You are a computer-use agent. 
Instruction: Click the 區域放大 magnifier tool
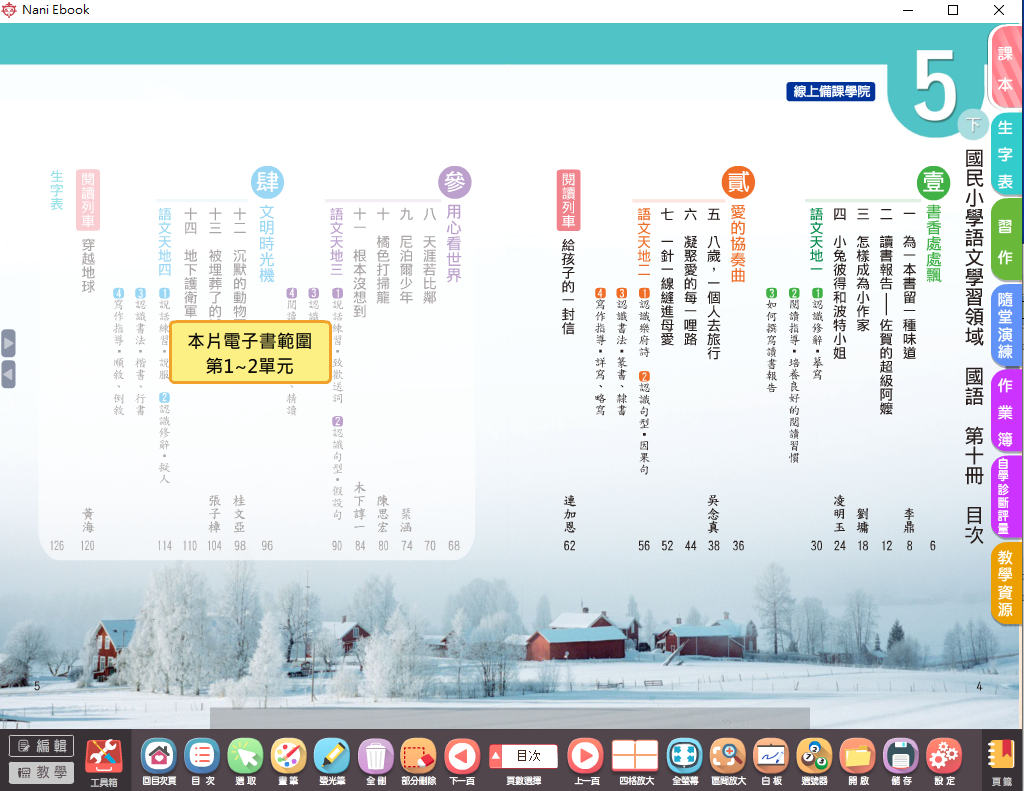pos(727,757)
